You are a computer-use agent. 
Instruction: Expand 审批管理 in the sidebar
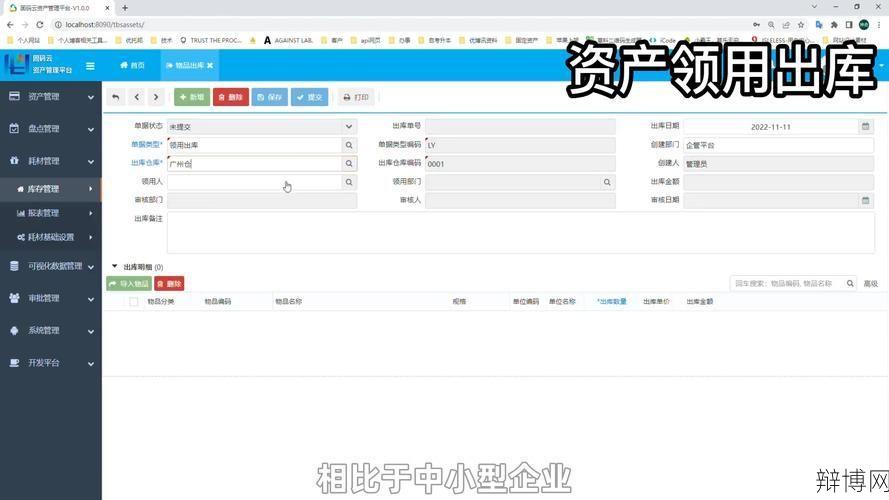pos(51,298)
